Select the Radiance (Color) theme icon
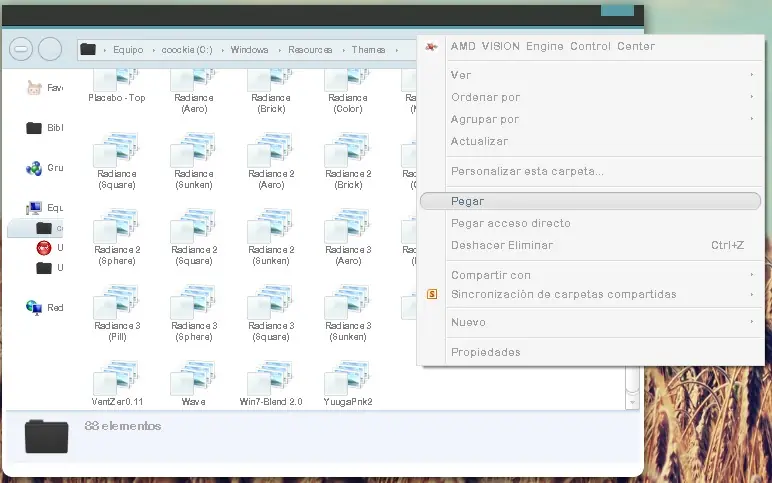The height and width of the screenshot is (483, 772). pos(348,91)
